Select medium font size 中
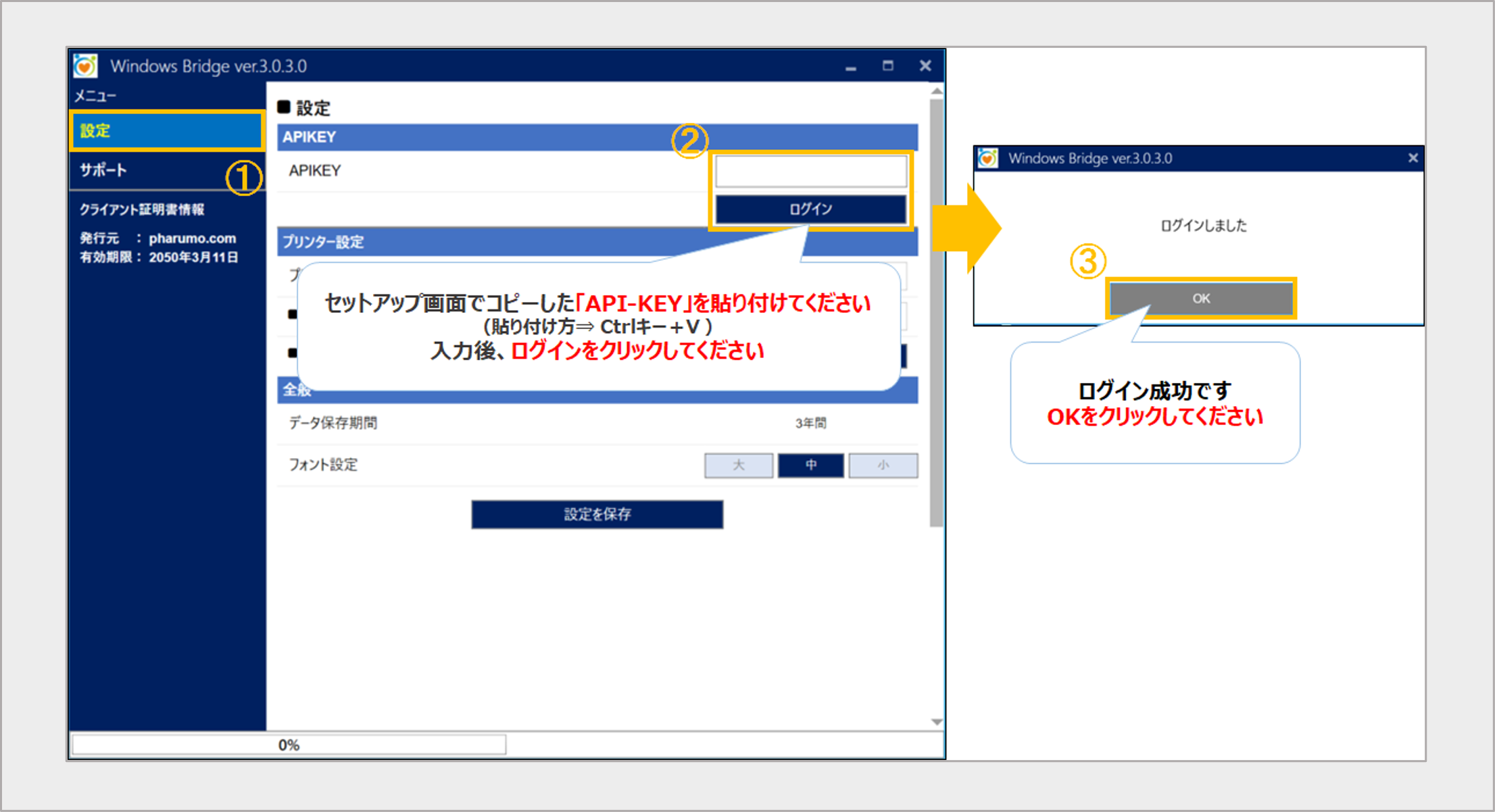Viewport: 1495px width, 812px height. point(810,465)
